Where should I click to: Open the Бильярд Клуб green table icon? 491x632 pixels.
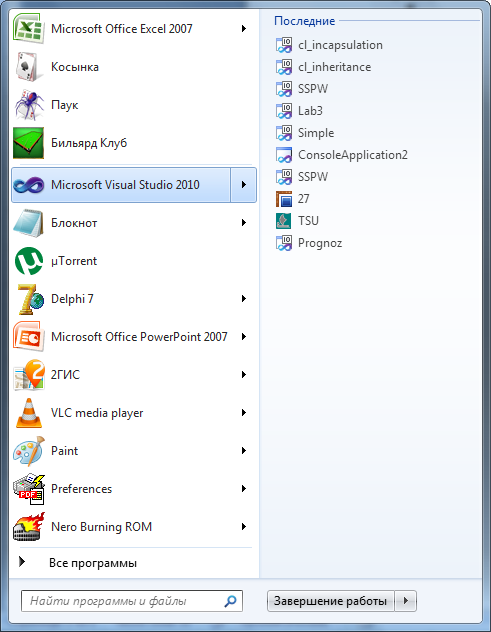28,143
